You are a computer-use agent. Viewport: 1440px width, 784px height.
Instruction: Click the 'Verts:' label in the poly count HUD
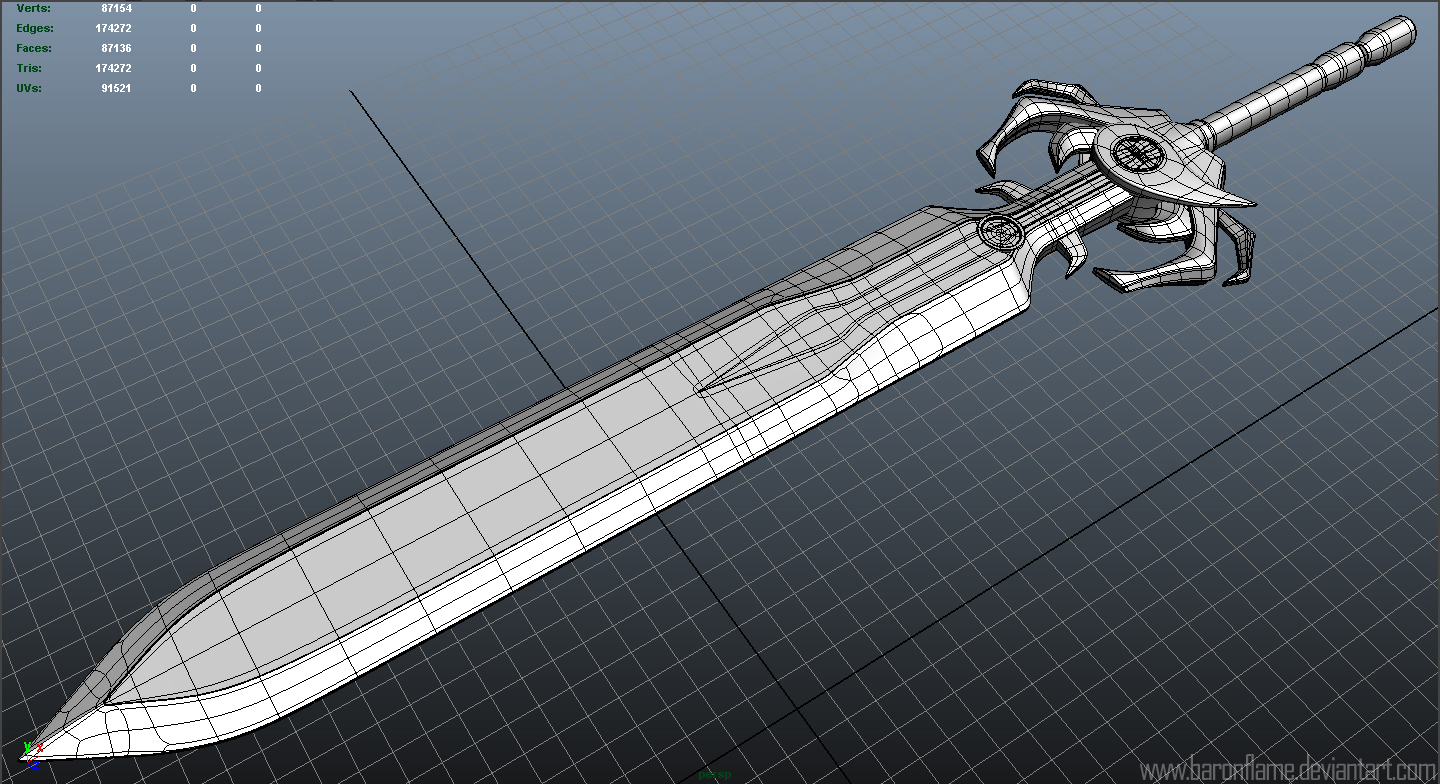tap(33, 8)
